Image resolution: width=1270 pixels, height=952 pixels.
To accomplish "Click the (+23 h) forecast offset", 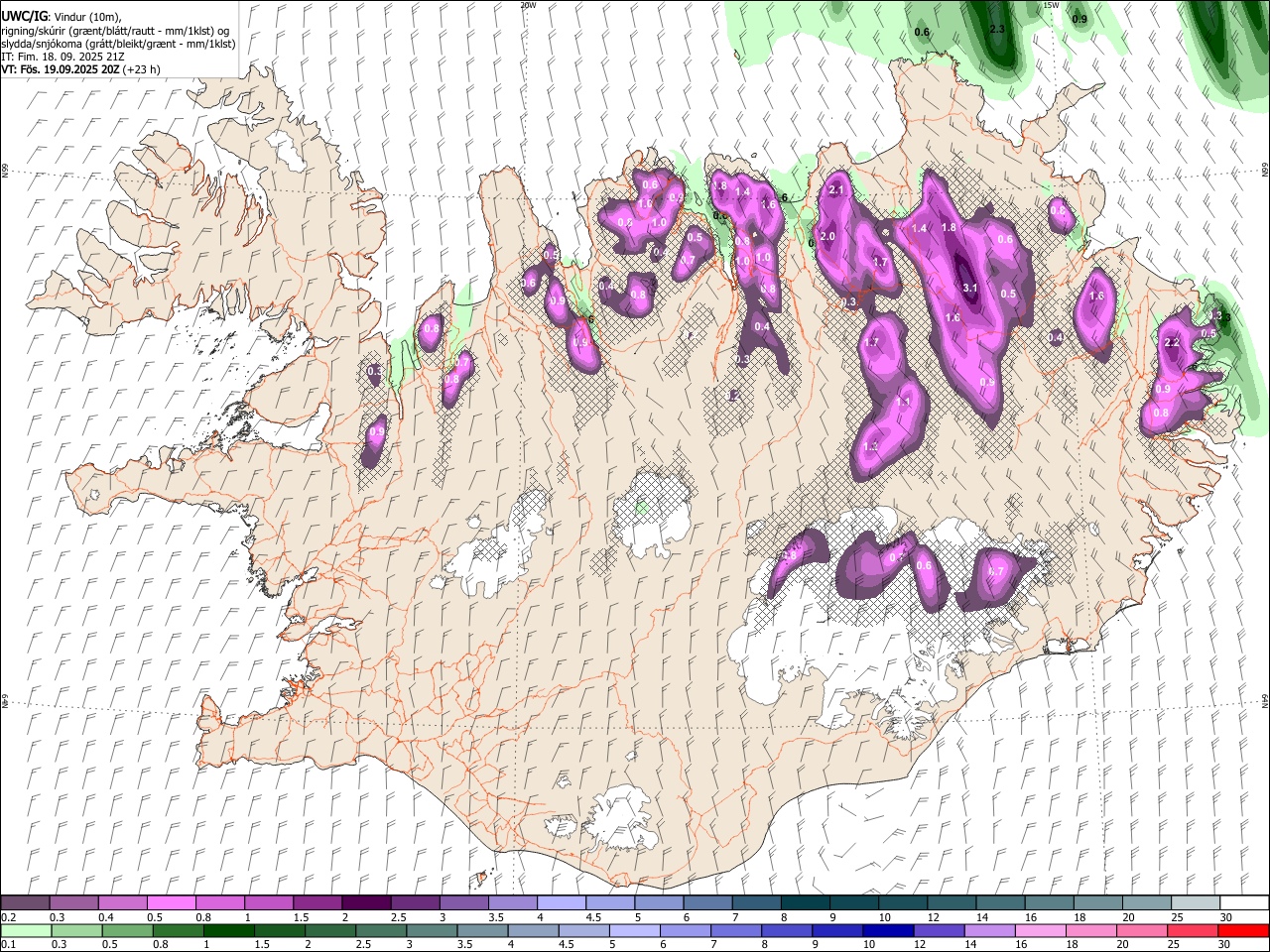I will click(x=142, y=69).
